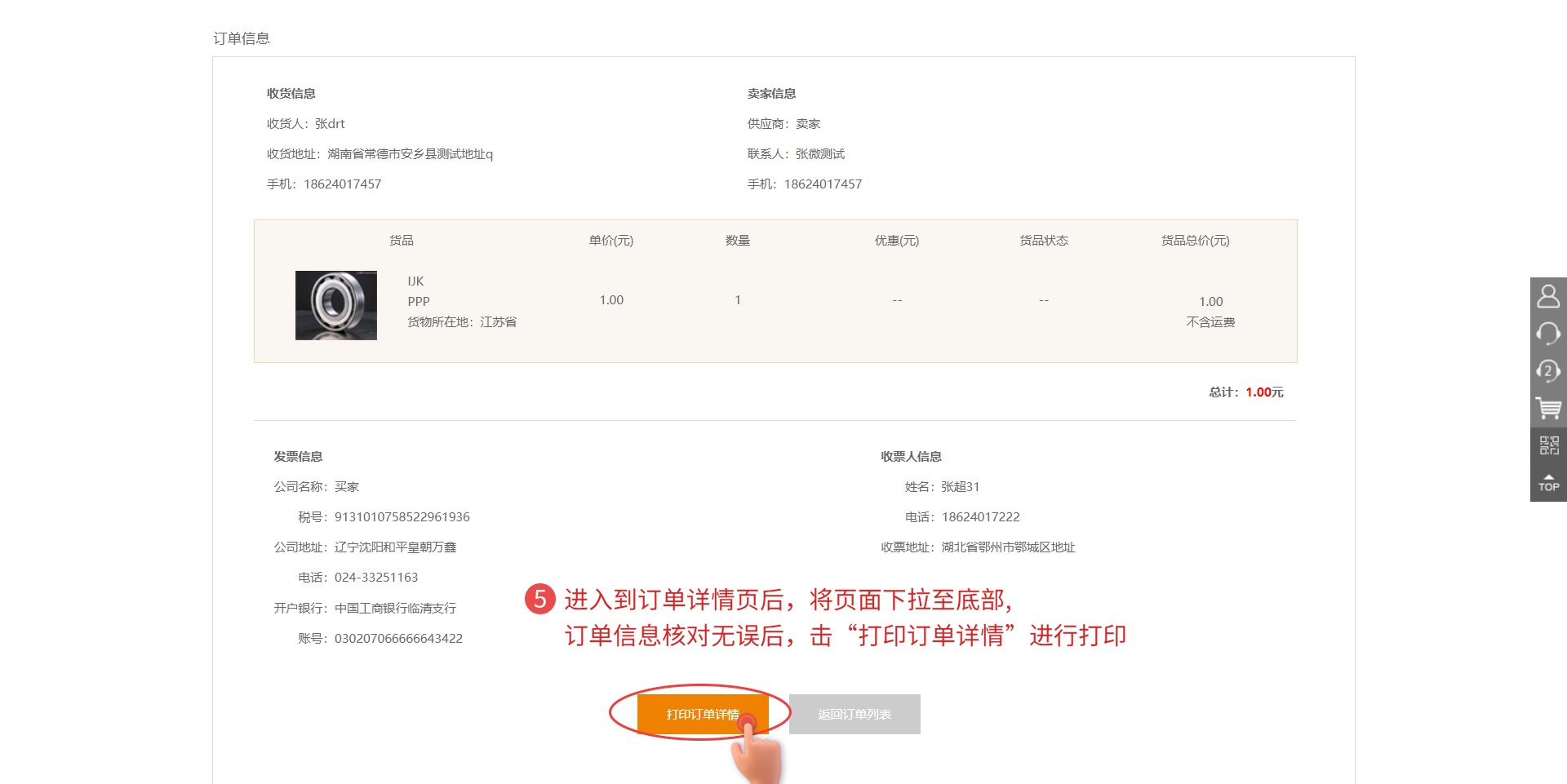Click the 货品 column header

[x=401, y=241]
